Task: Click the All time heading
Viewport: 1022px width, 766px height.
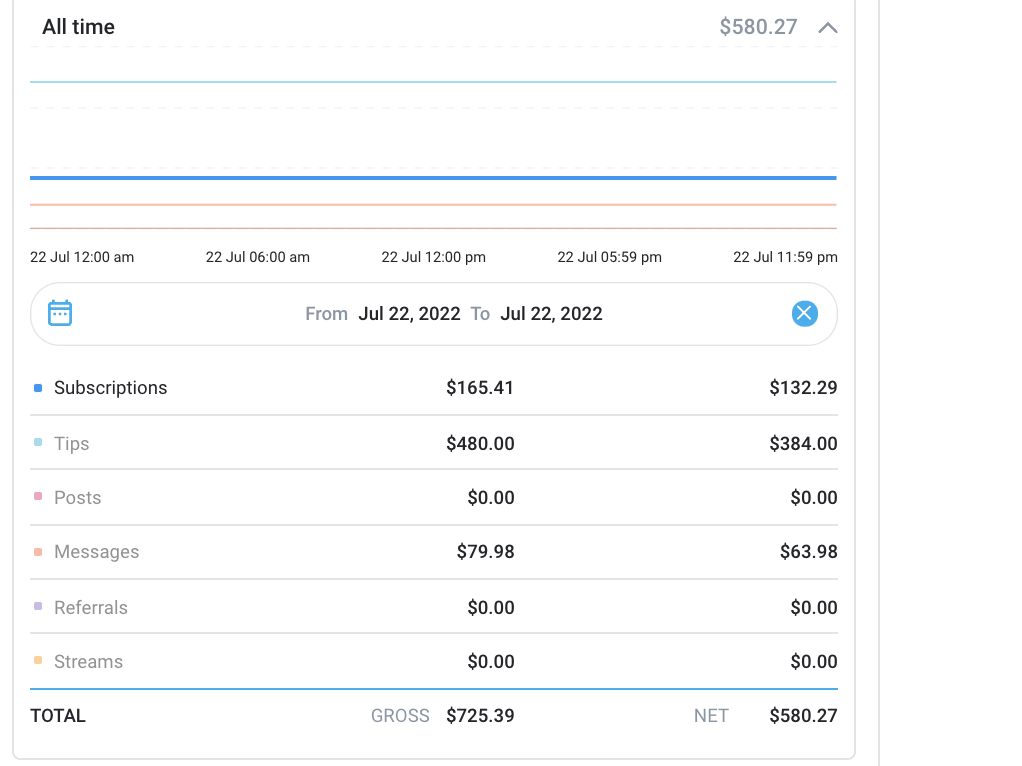Action: pyautogui.click(x=78, y=27)
